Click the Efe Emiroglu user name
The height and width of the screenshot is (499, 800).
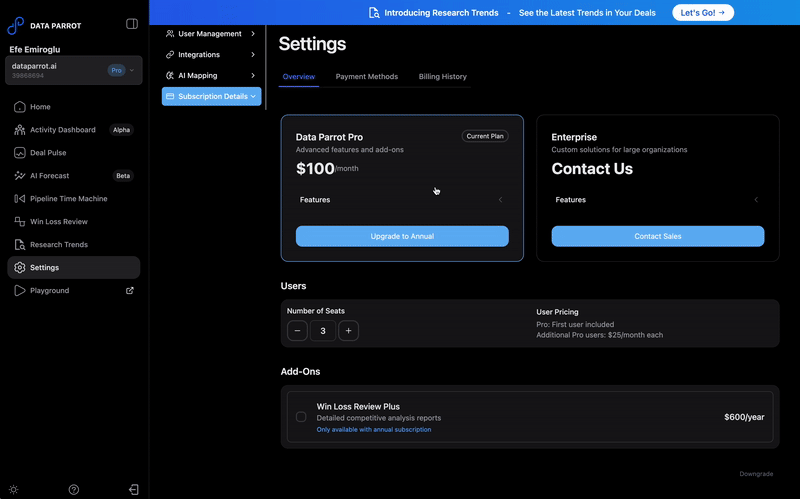[x=35, y=49]
